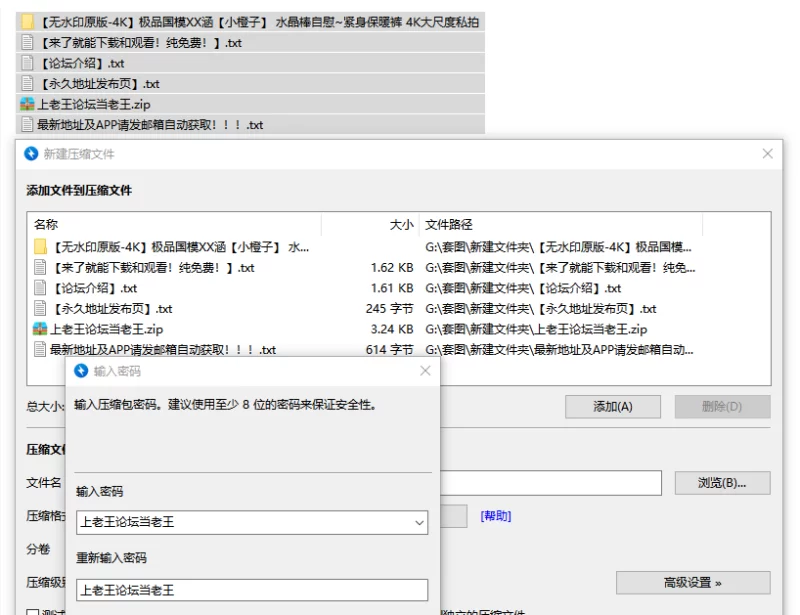Click the 文件路径 column header
Screen dimensions: 800x615
[449, 225]
